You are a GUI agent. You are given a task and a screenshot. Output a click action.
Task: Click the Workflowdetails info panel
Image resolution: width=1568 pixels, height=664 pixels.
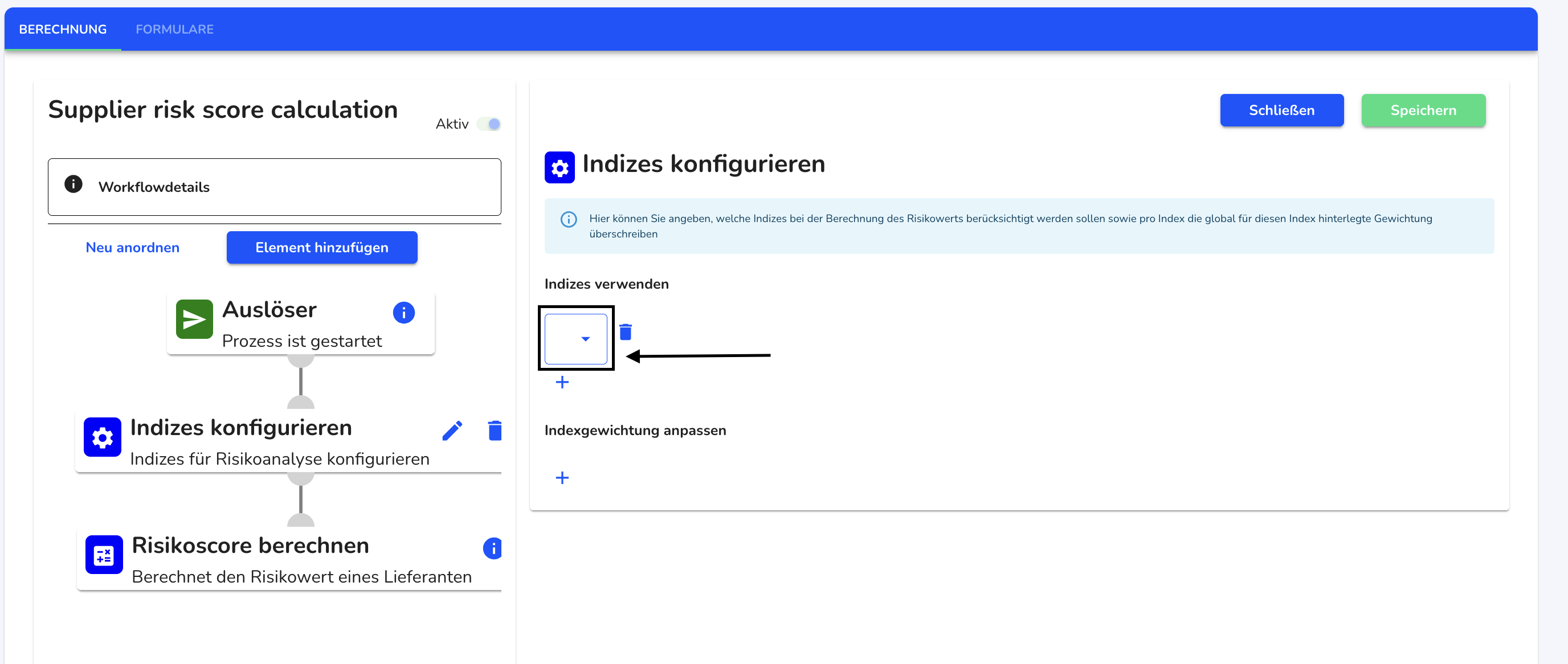tap(275, 186)
